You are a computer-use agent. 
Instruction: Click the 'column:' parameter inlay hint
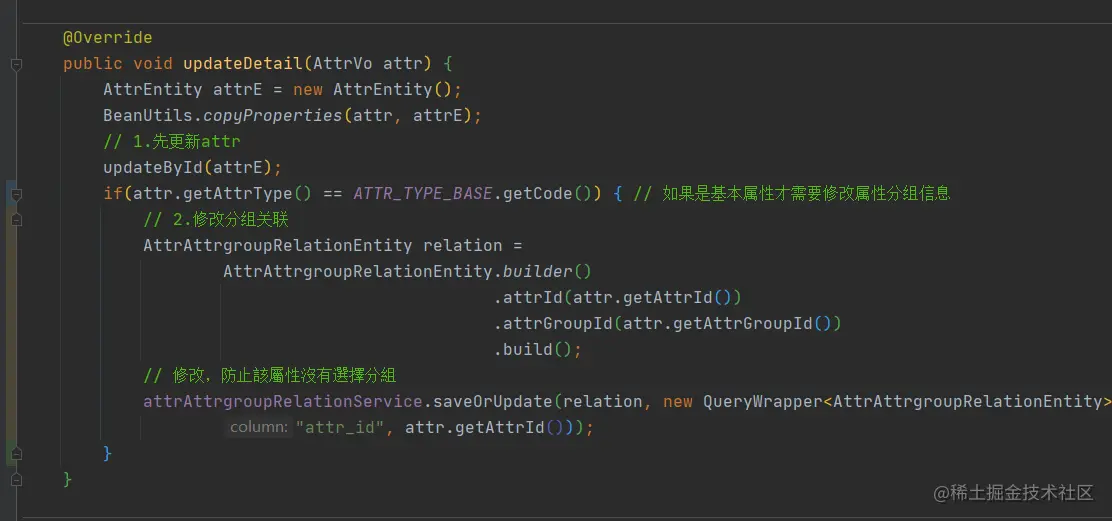click(x=259, y=427)
